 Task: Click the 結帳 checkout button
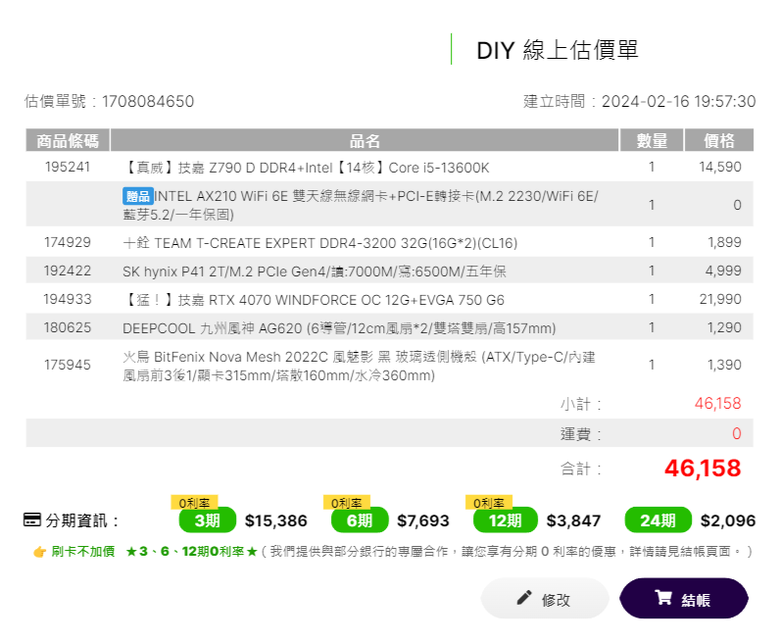(x=683, y=598)
